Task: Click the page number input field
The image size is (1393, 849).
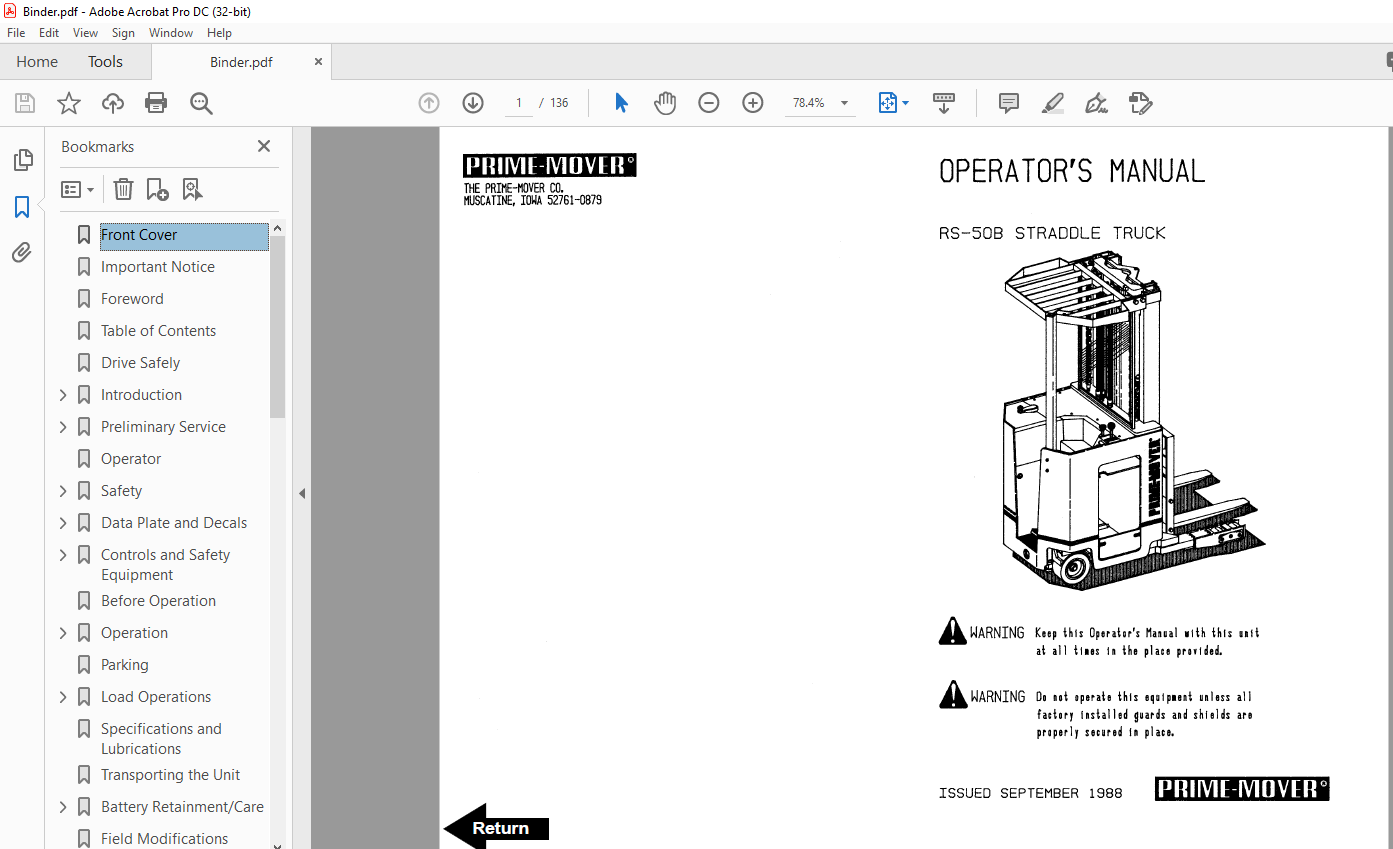Action: (519, 103)
